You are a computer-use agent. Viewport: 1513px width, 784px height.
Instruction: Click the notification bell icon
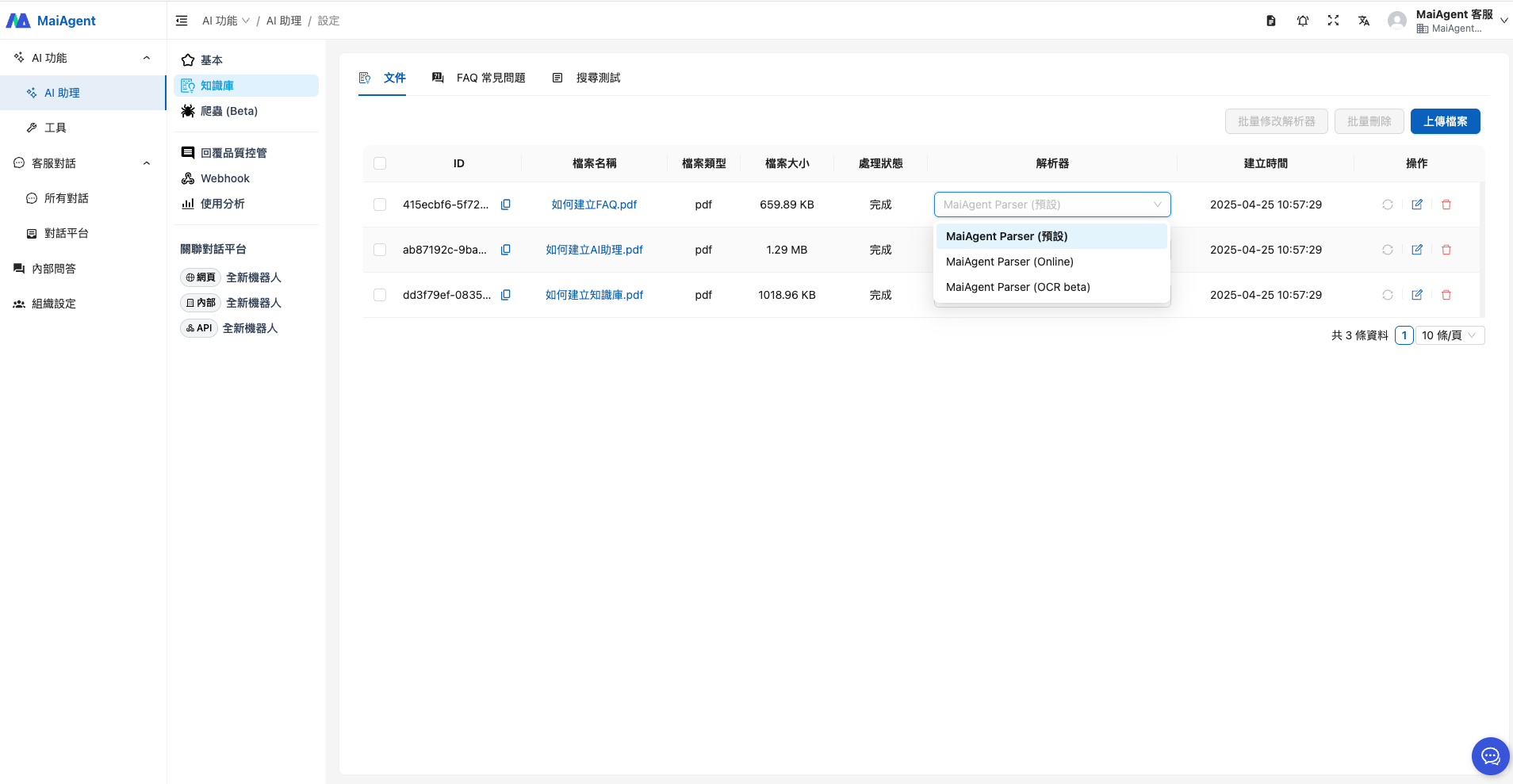(x=1302, y=21)
